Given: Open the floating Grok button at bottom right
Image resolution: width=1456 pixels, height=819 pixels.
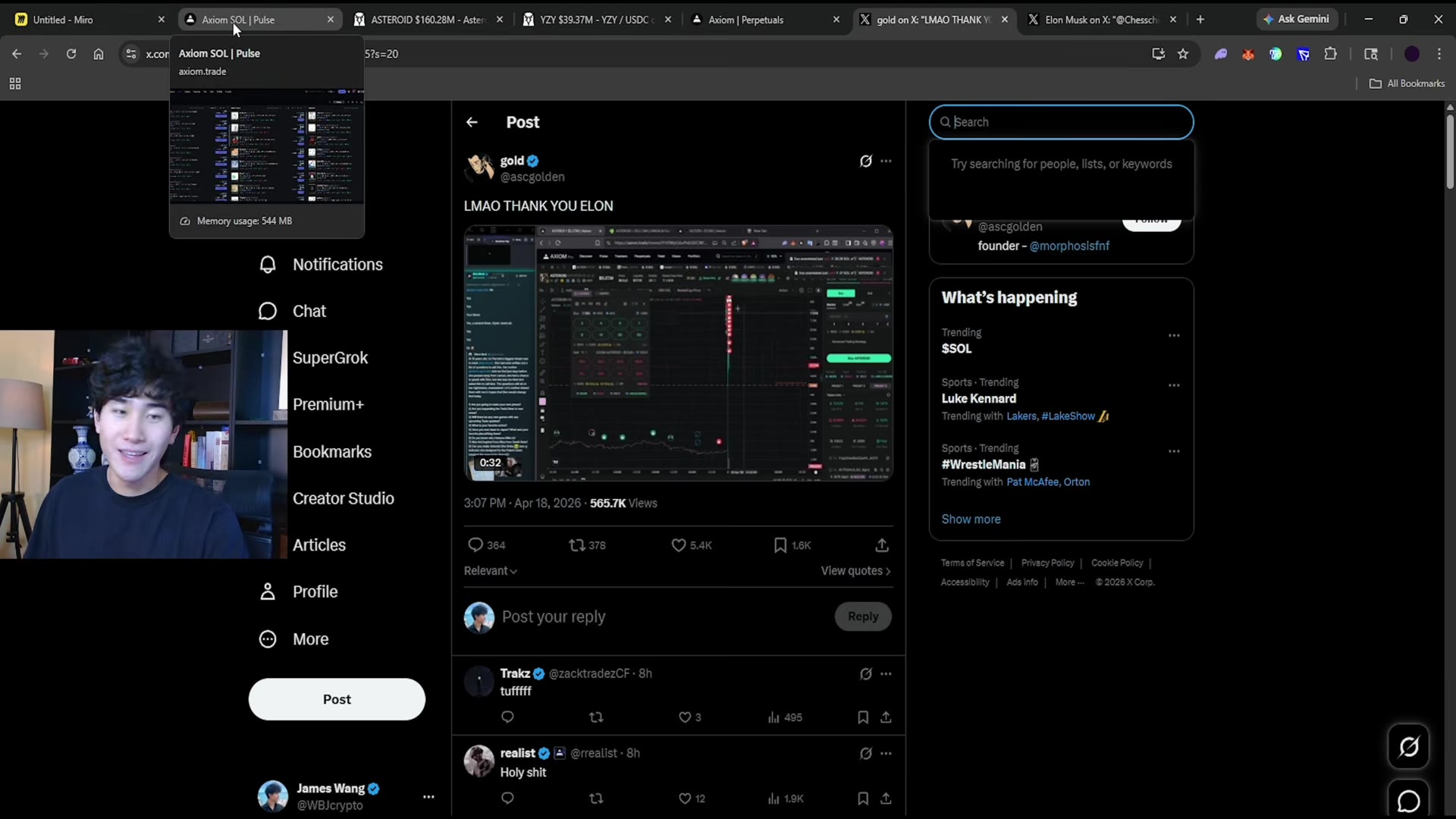Looking at the screenshot, I should [x=1408, y=747].
